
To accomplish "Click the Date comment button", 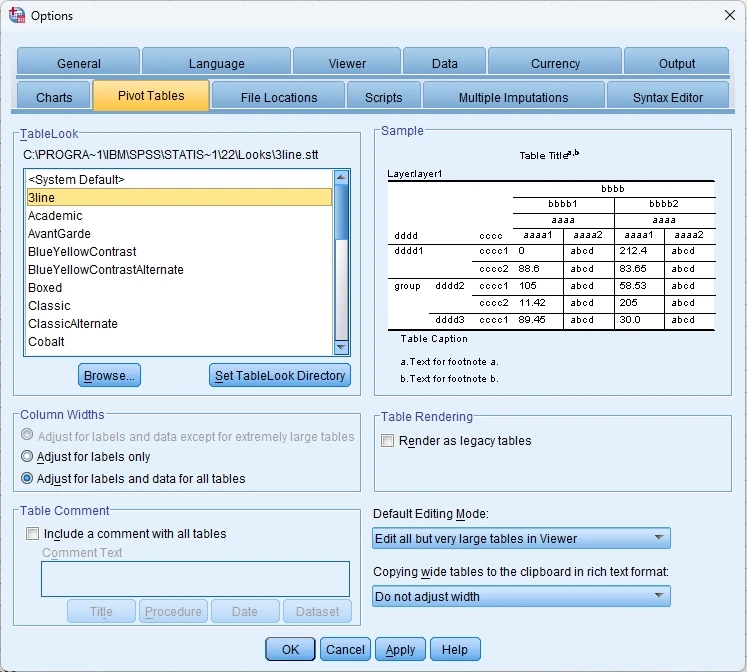I will [245, 611].
